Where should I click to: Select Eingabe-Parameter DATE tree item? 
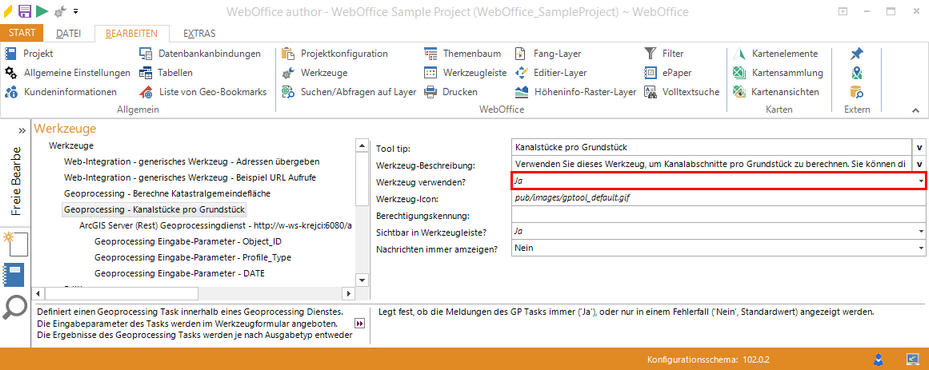pyautogui.click(x=180, y=274)
